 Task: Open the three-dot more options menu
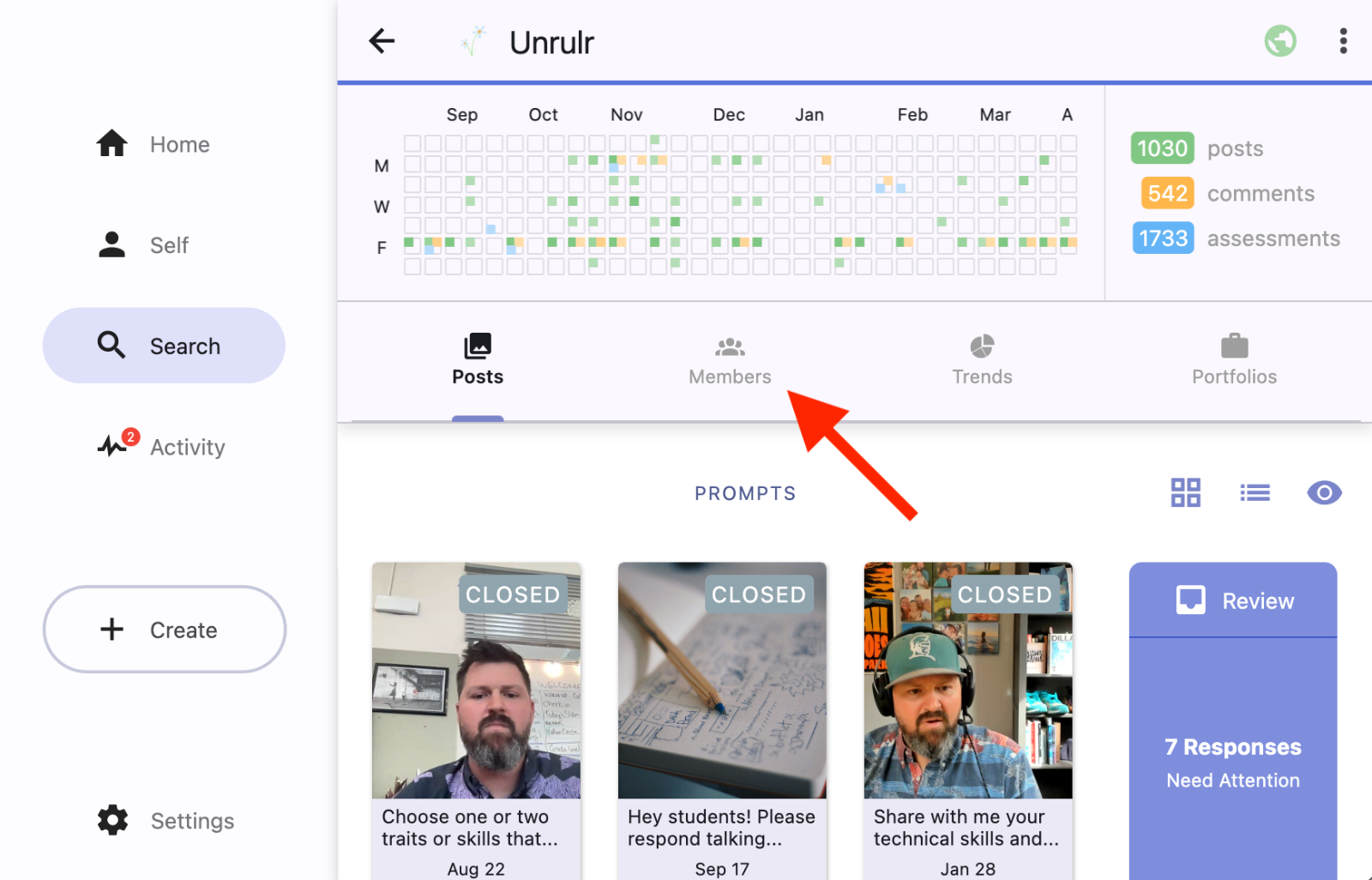pyautogui.click(x=1343, y=41)
